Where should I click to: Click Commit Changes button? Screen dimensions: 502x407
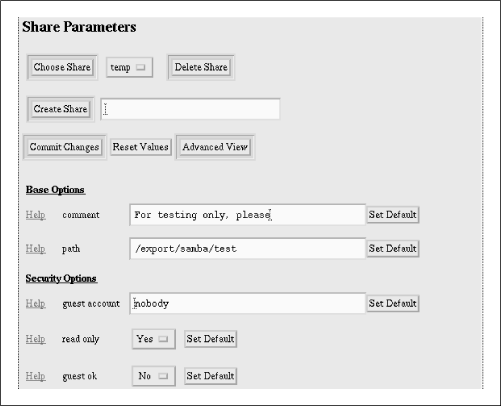tap(64, 147)
